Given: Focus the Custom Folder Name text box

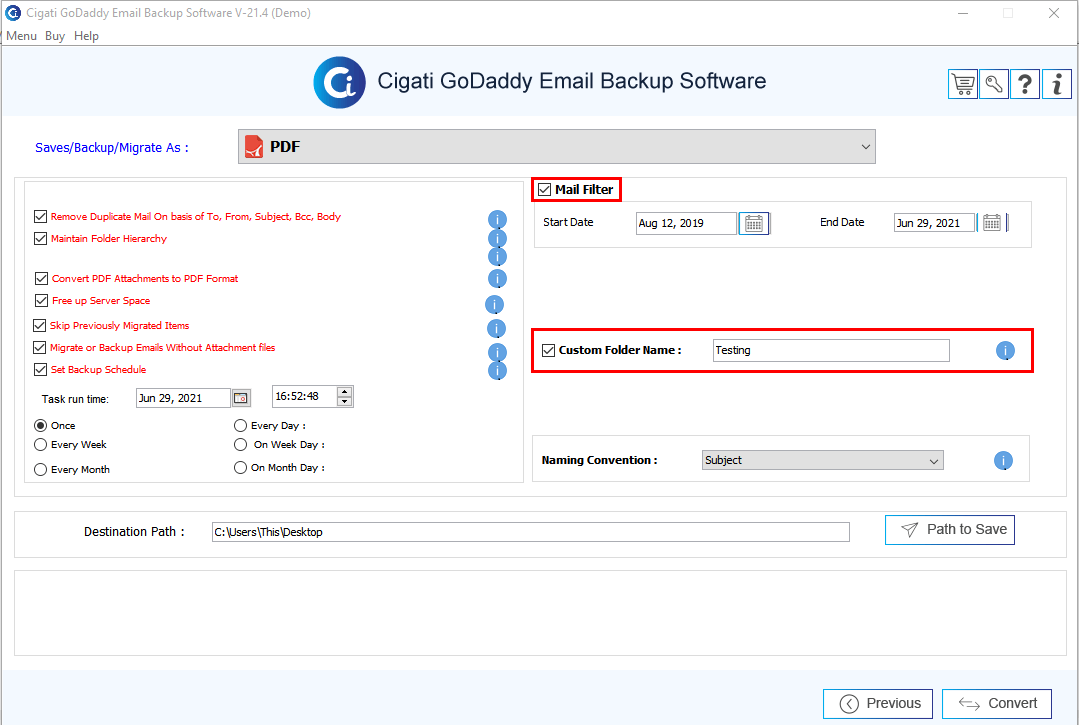Looking at the screenshot, I should (x=831, y=350).
